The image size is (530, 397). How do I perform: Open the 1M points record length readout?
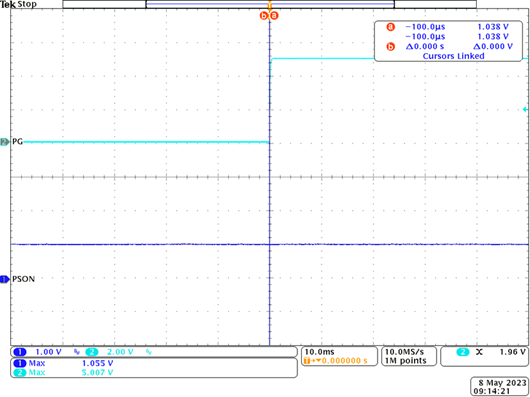[405, 361]
